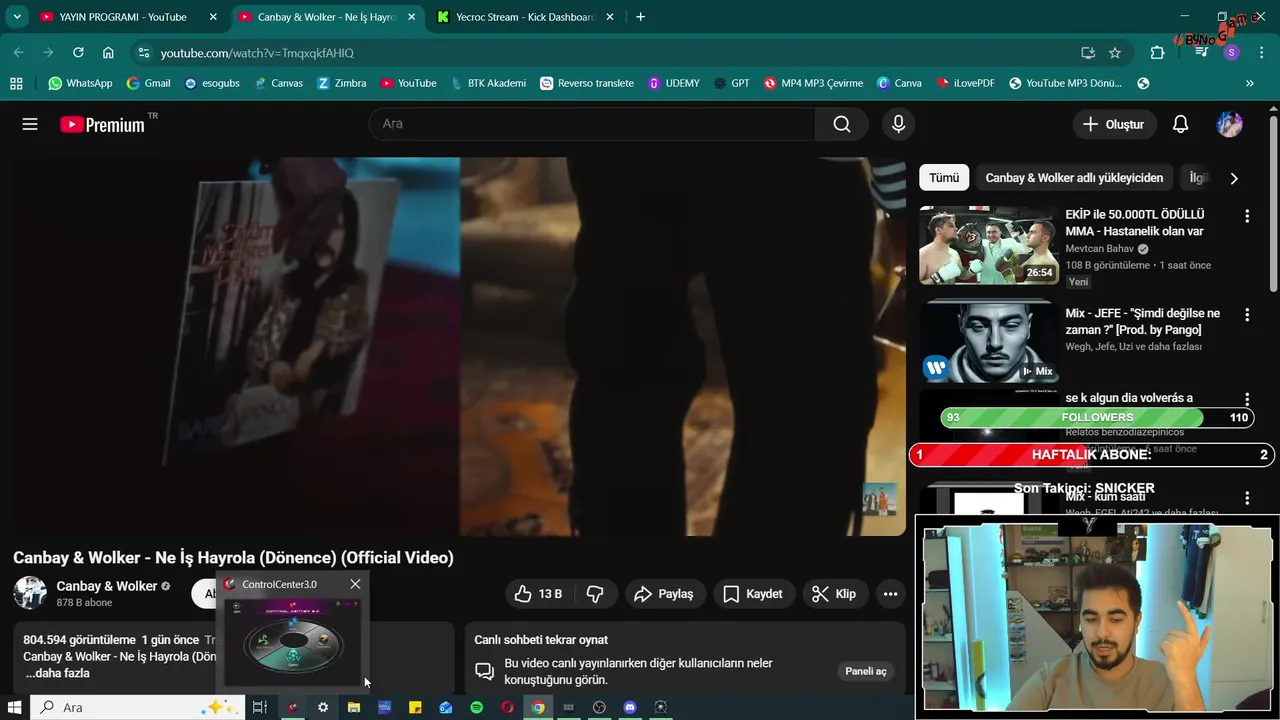Open globe bookmark at bar end
This screenshot has width=1280, height=720.
1143,83
